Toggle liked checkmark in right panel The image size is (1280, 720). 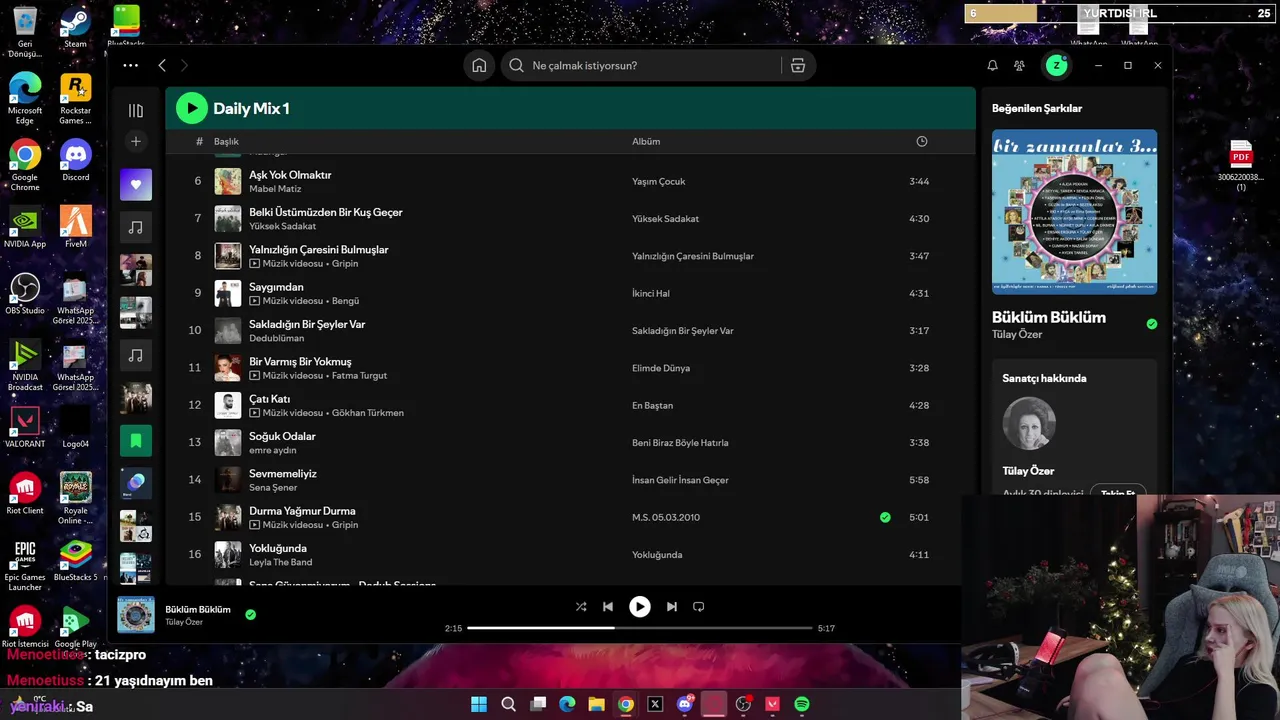[1152, 324]
